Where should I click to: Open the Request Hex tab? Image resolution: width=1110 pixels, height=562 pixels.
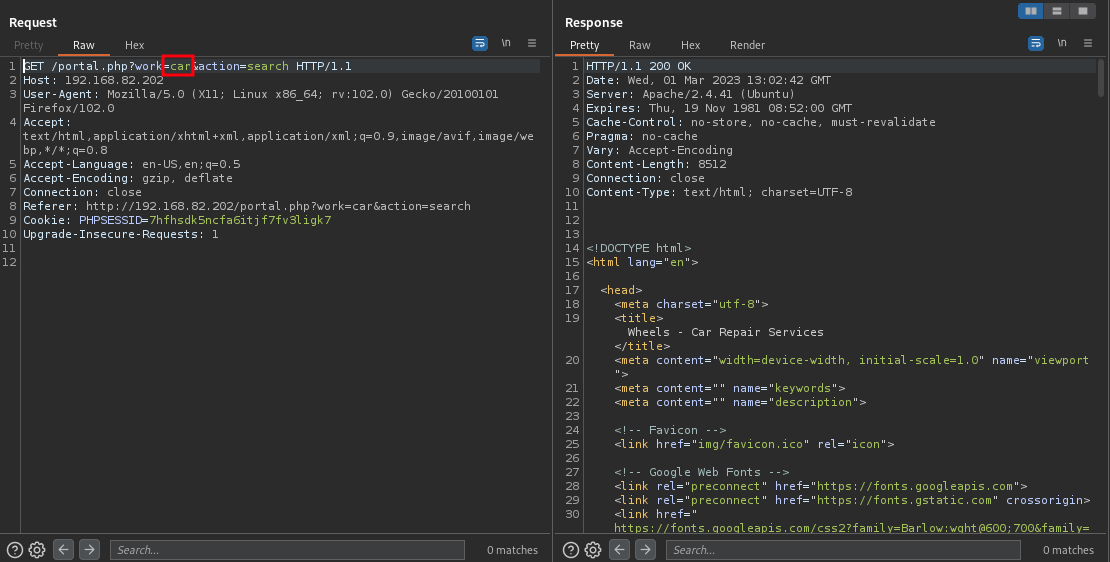135,45
